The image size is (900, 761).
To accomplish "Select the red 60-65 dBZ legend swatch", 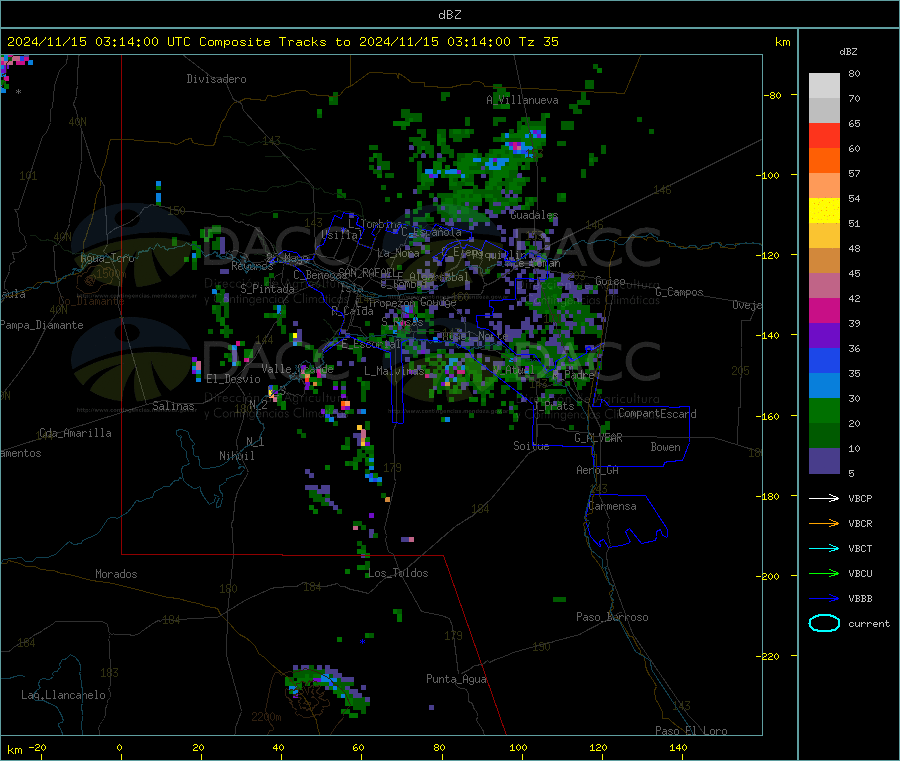I will tap(824, 135).
